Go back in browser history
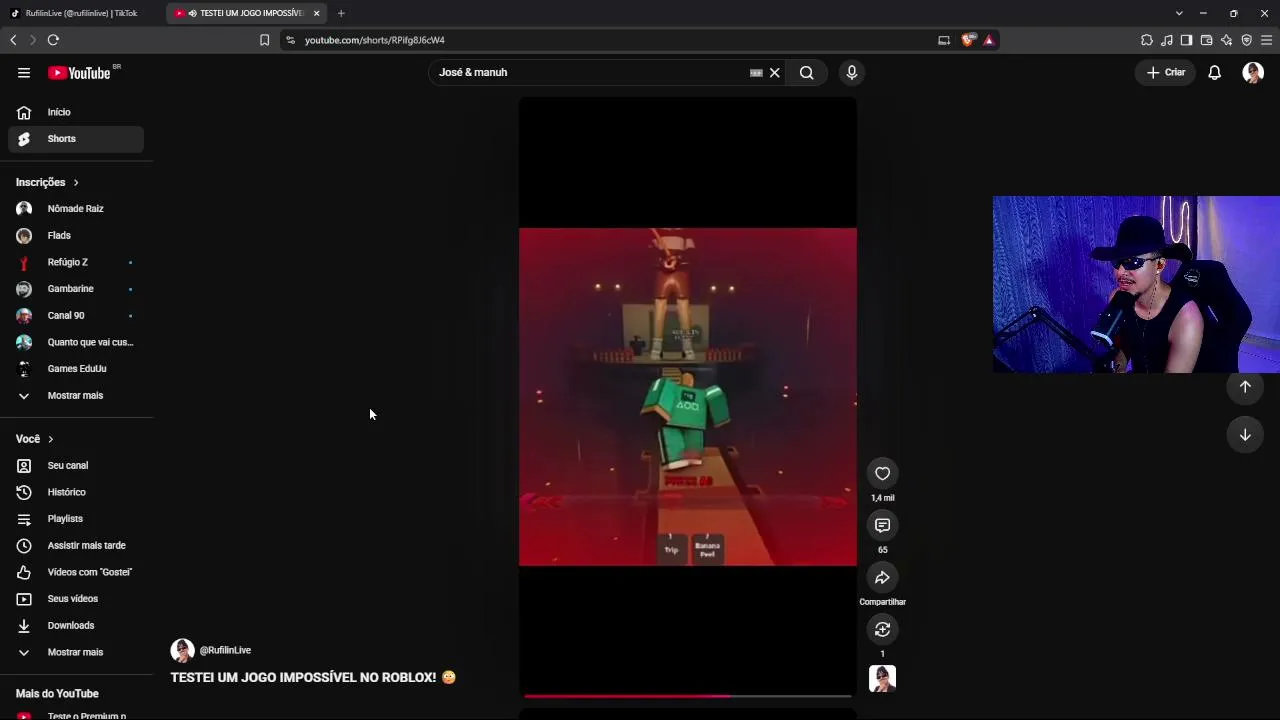This screenshot has height=720, width=1280. pos(13,40)
